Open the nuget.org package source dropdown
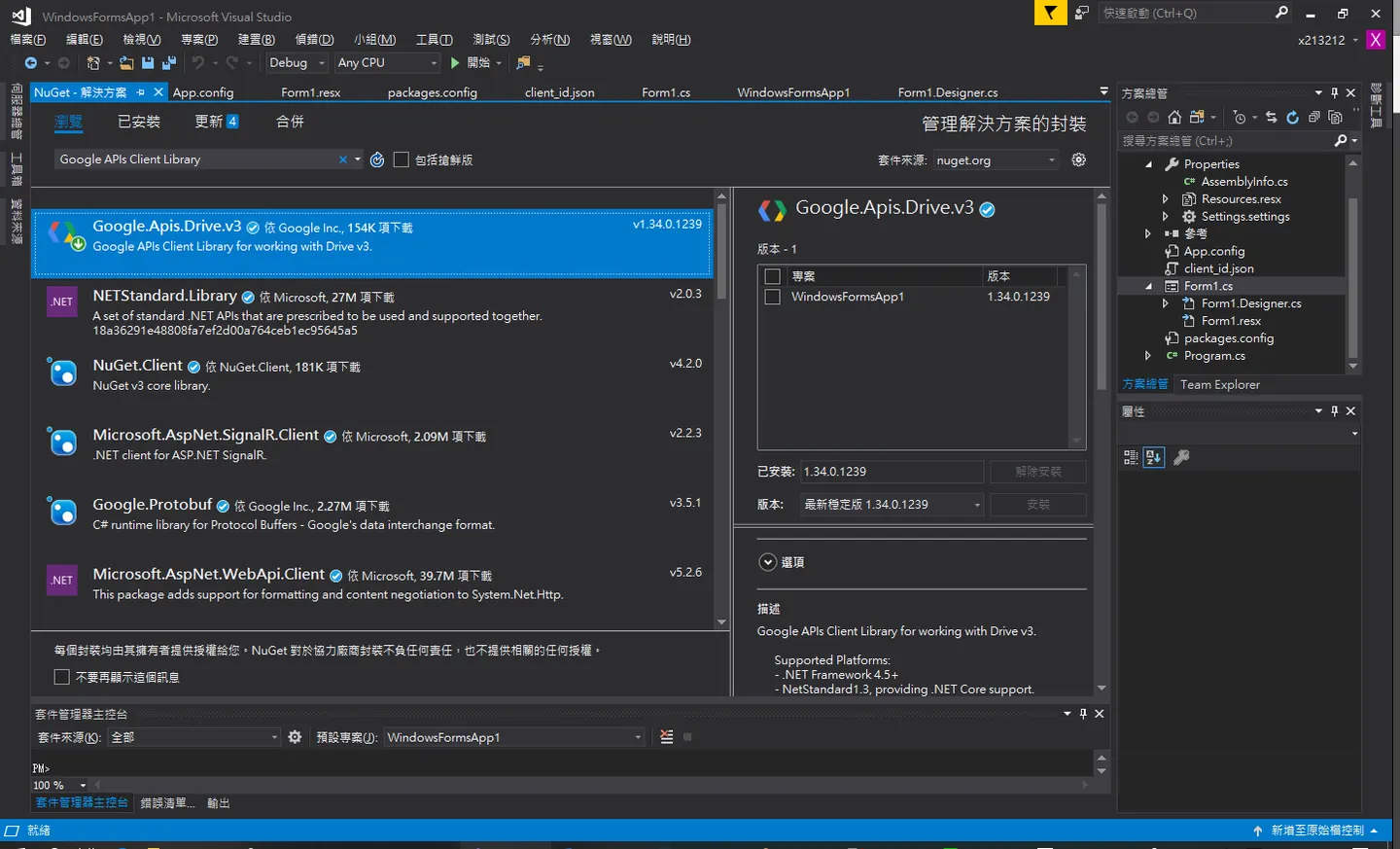 [996, 159]
